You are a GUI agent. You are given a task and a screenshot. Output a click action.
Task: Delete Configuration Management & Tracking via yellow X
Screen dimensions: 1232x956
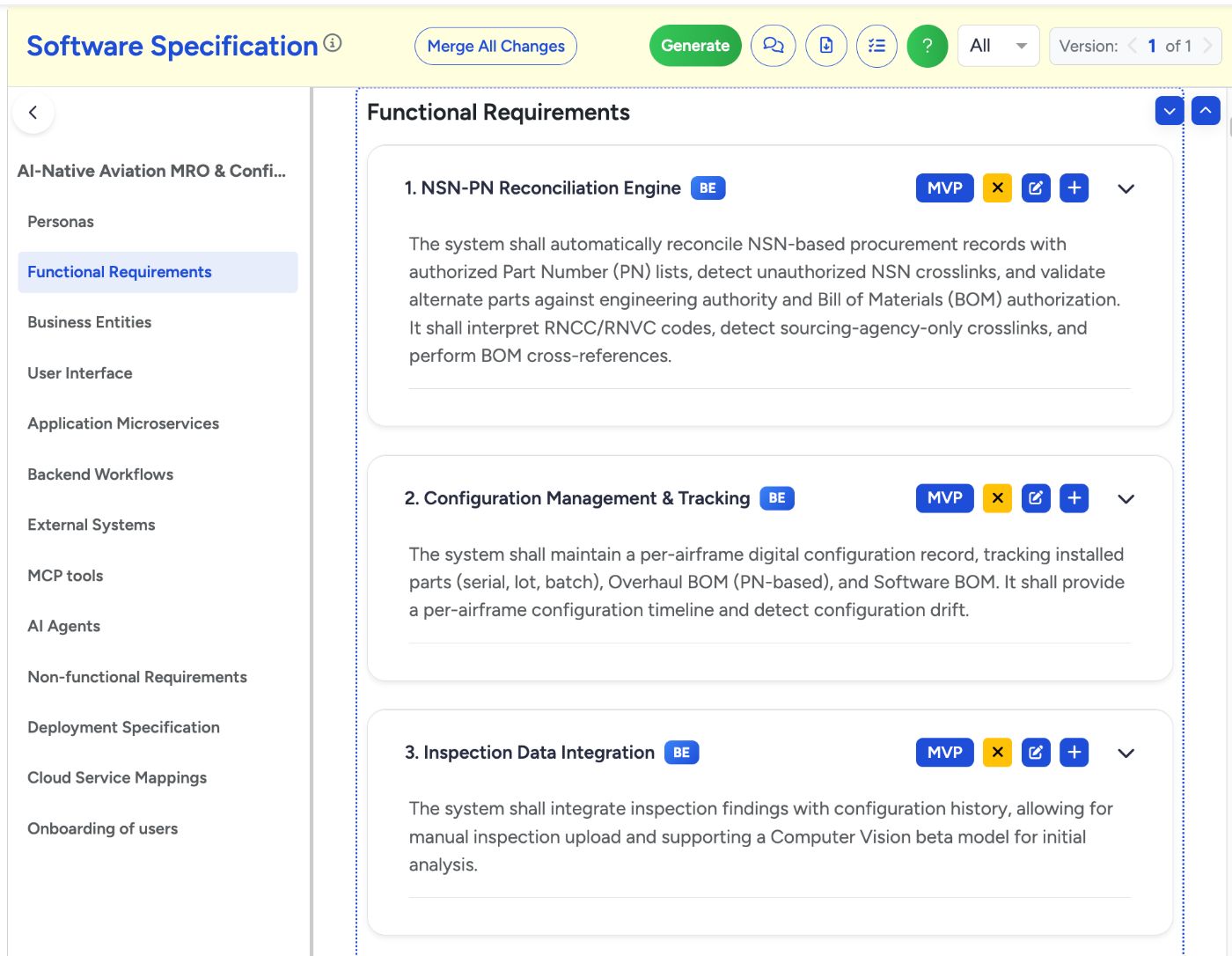997,497
